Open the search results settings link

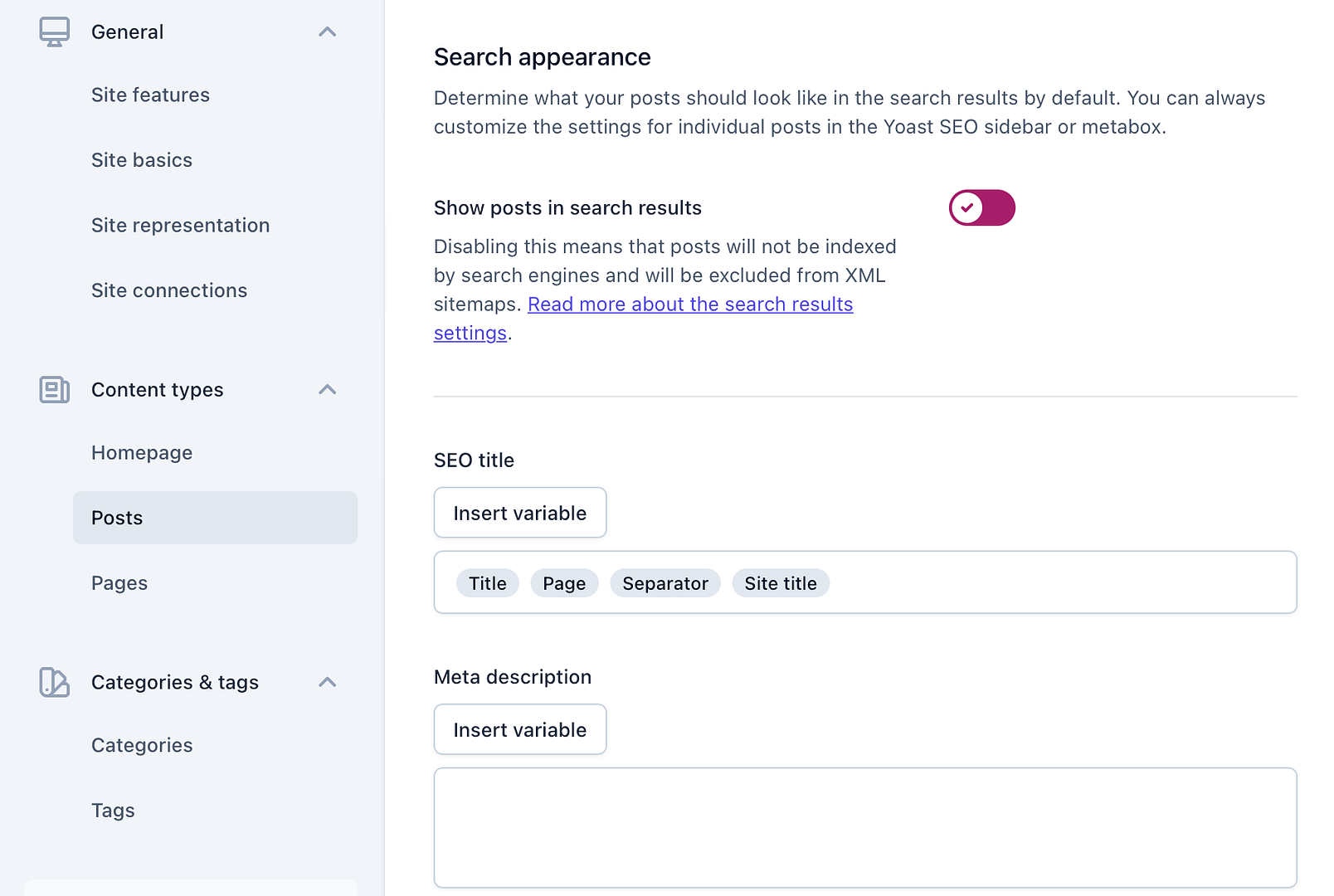coord(690,304)
